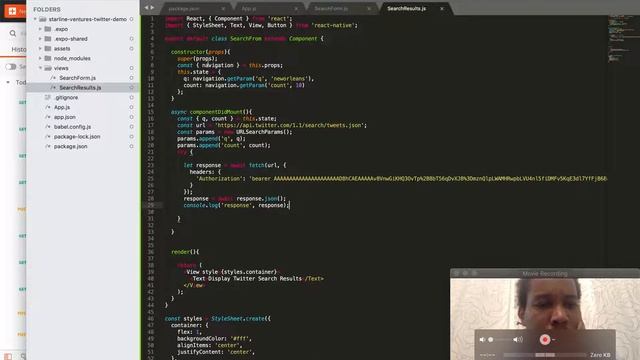Click the assets folder icon

tap(48, 49)
